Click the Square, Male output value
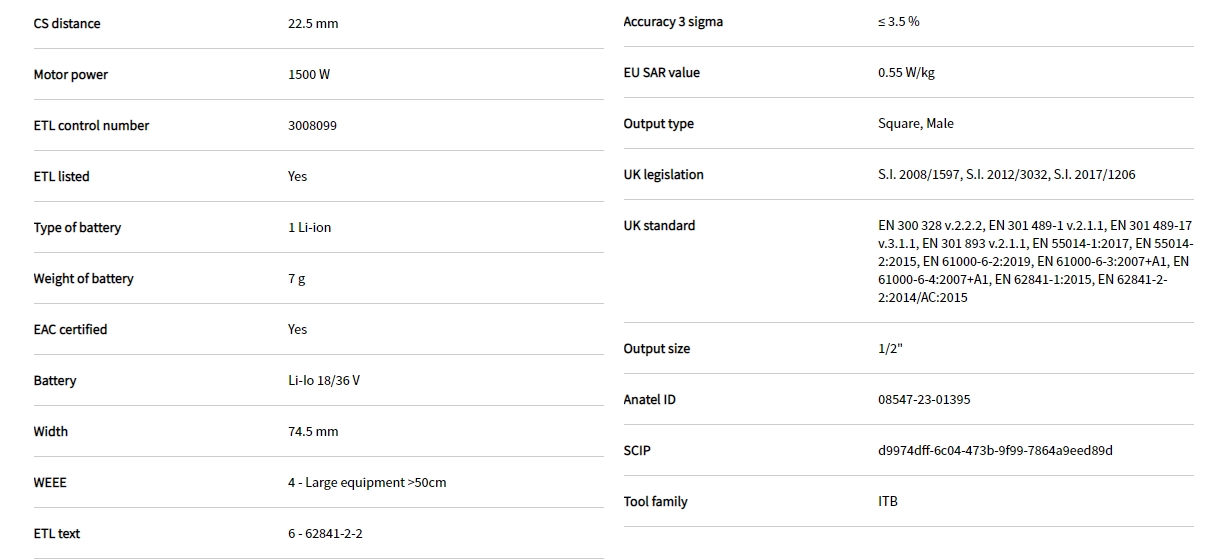The height and width of the screenshot is (560, 1224). point(915,124)
